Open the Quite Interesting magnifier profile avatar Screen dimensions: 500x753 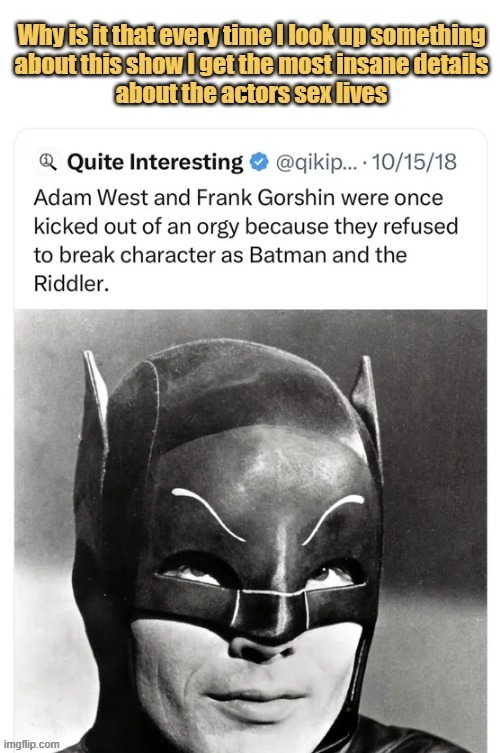click(x=48, y=162)
